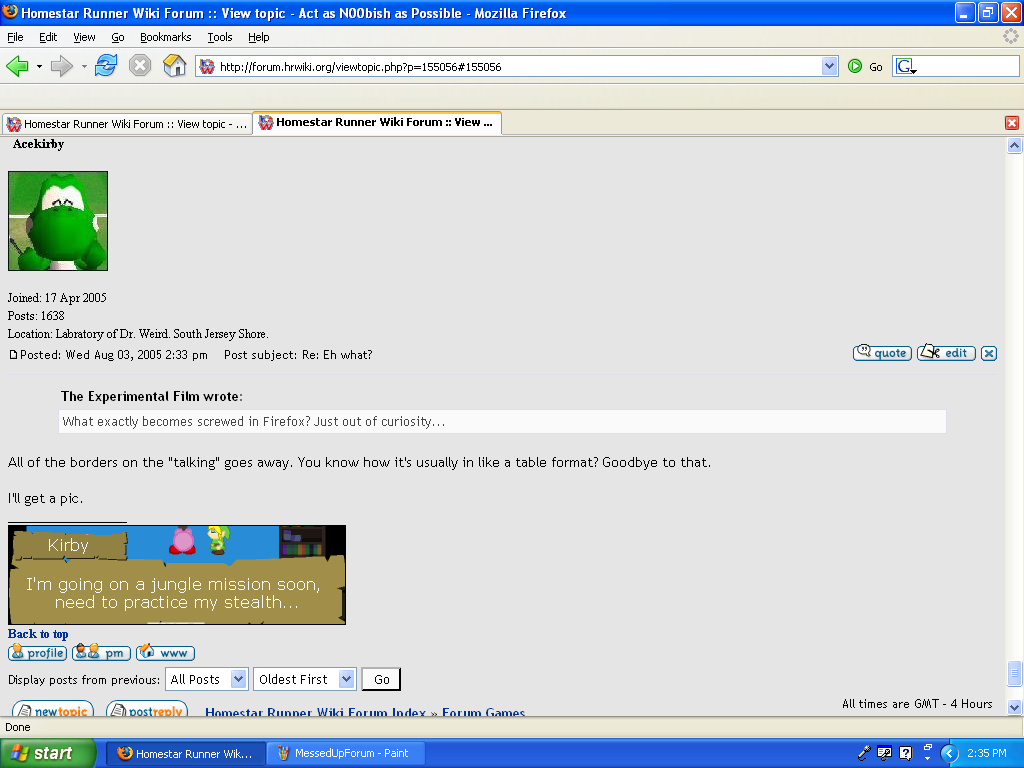Click the Stop loading icon
The image size is (1024, 768).
coord(140,66)
